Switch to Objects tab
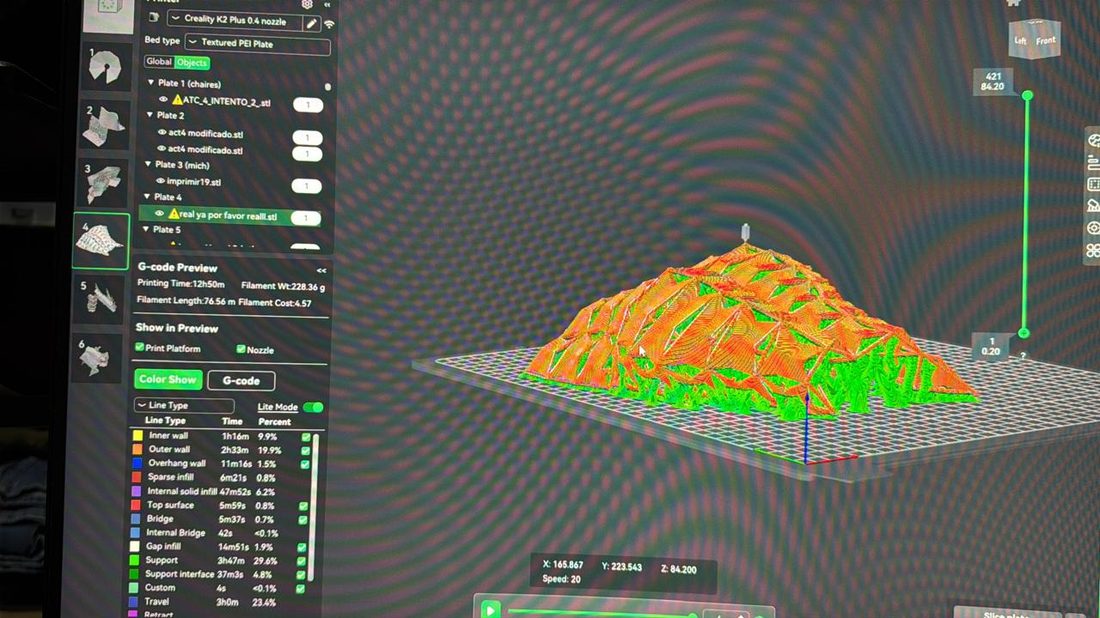The width and height of the screenshot is (1100, 618). pos(192,62)
